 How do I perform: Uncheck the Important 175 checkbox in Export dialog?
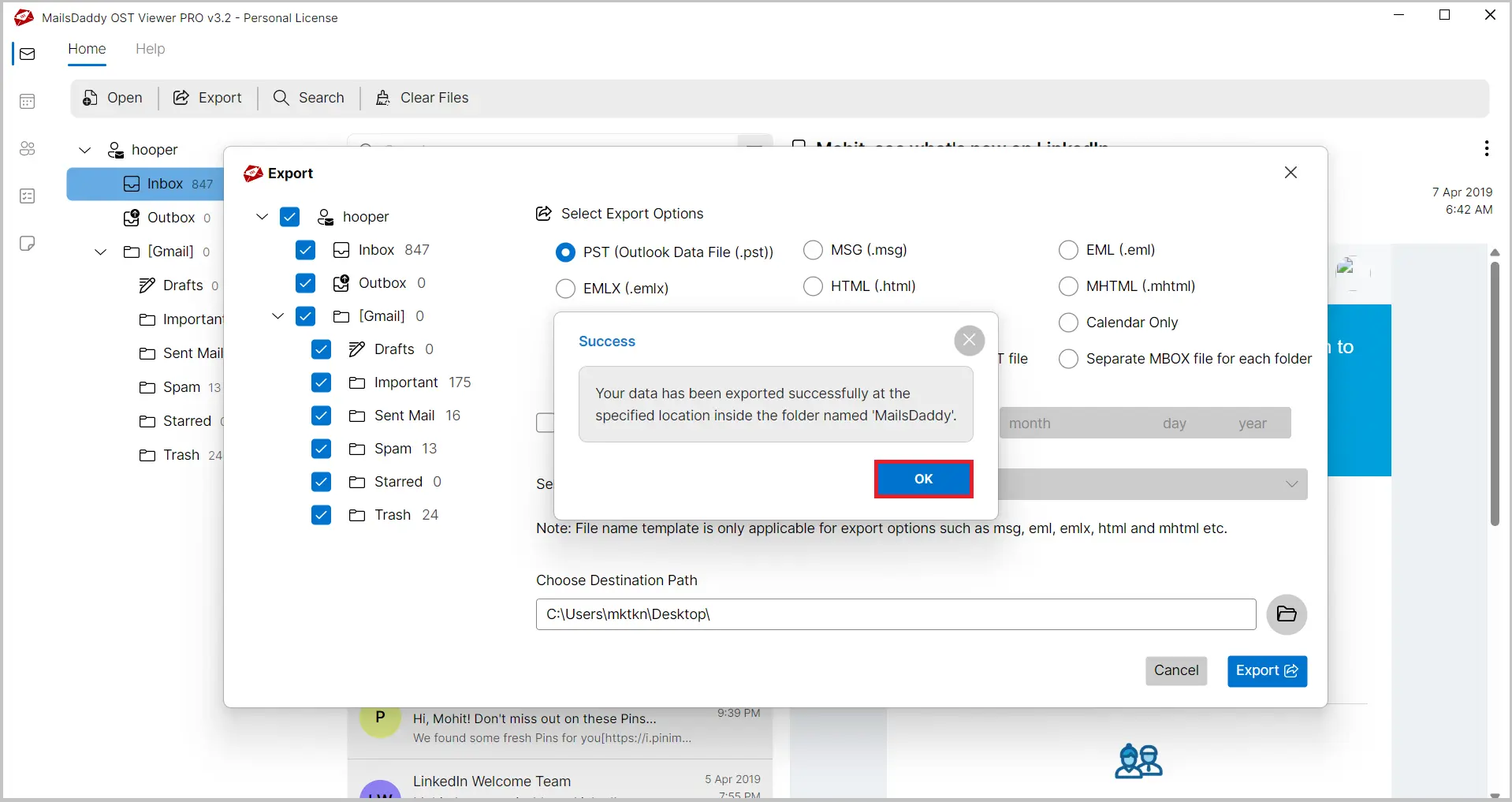(322, 382)
